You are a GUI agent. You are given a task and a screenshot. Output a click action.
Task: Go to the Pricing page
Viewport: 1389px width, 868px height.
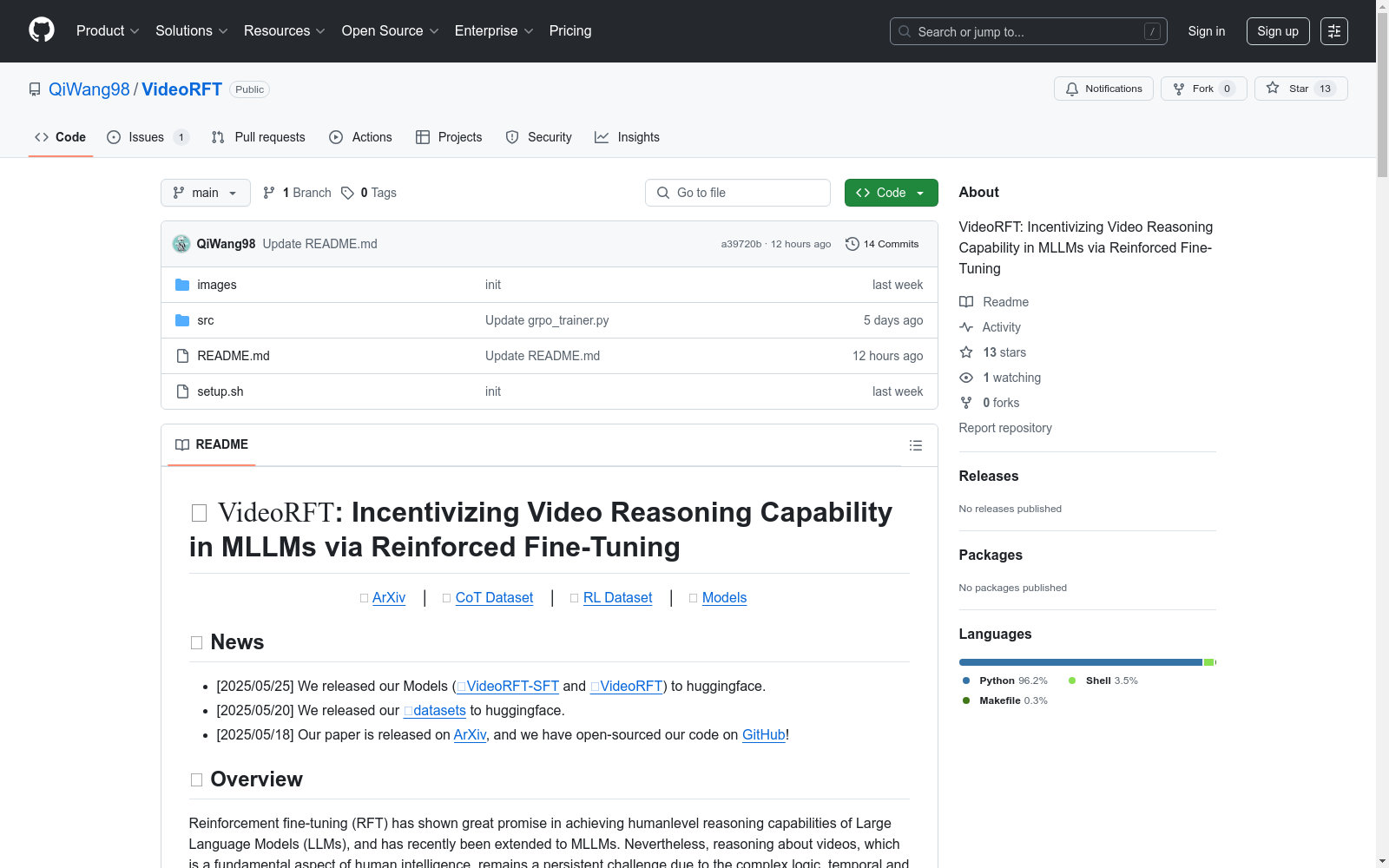570,30
